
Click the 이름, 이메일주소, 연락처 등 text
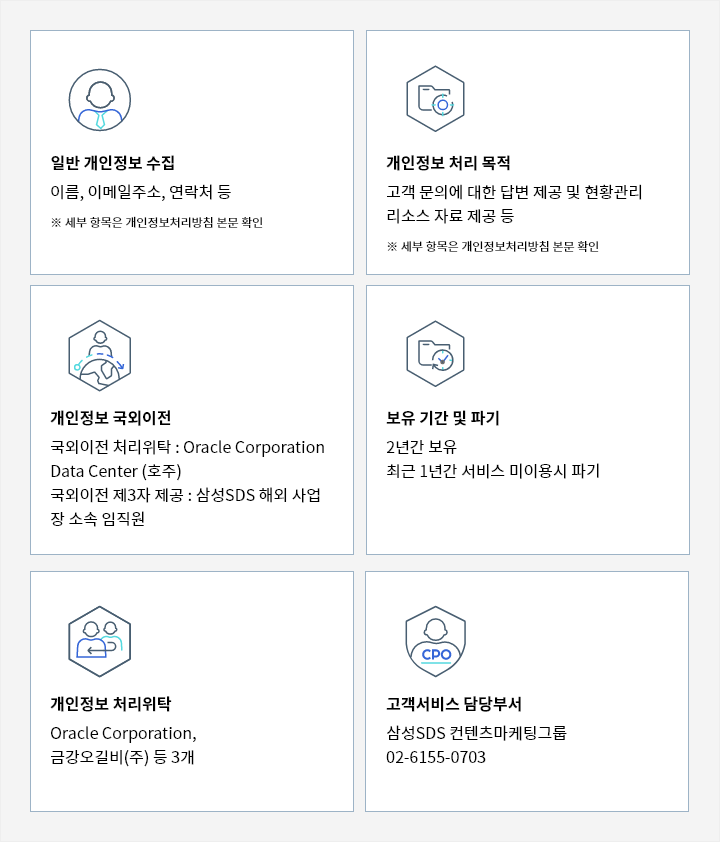pyautogui.click(x=141, y=192)
